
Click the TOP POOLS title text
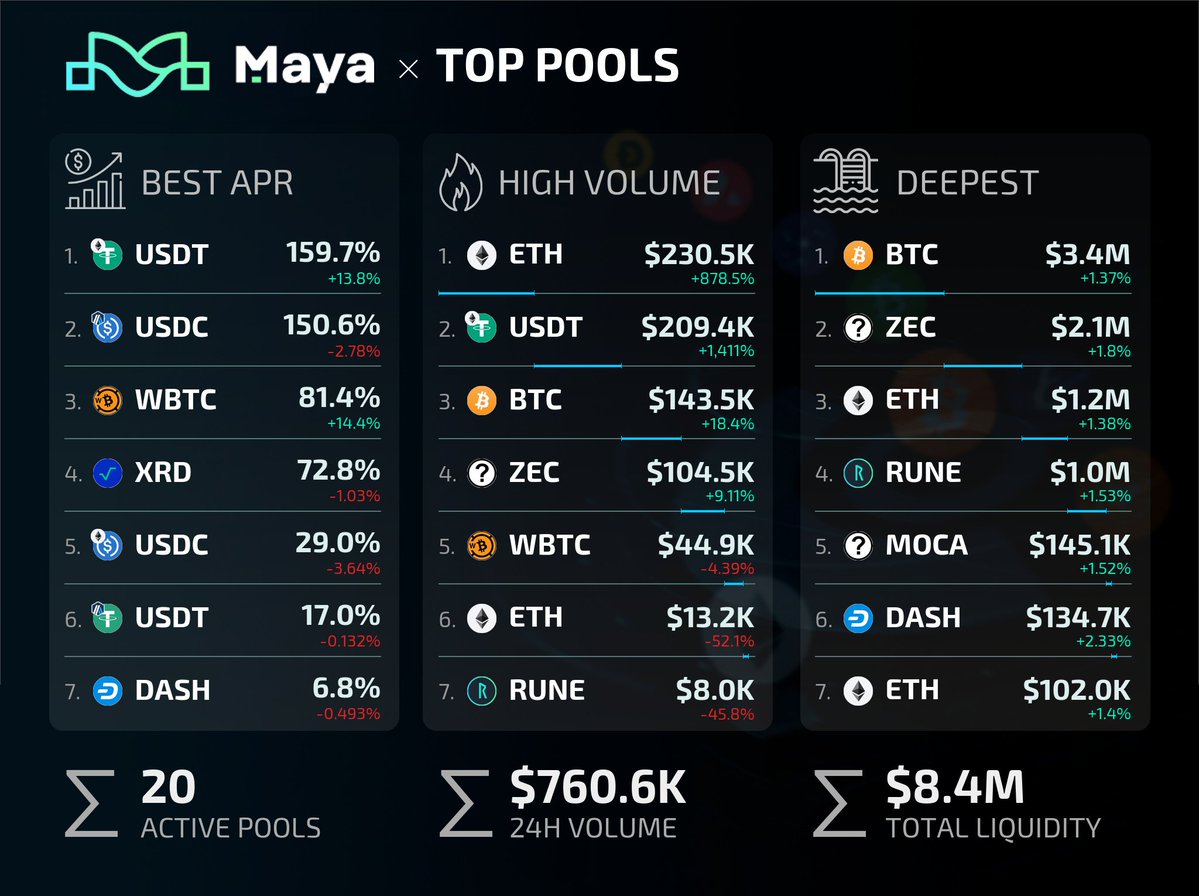(557, 67)
